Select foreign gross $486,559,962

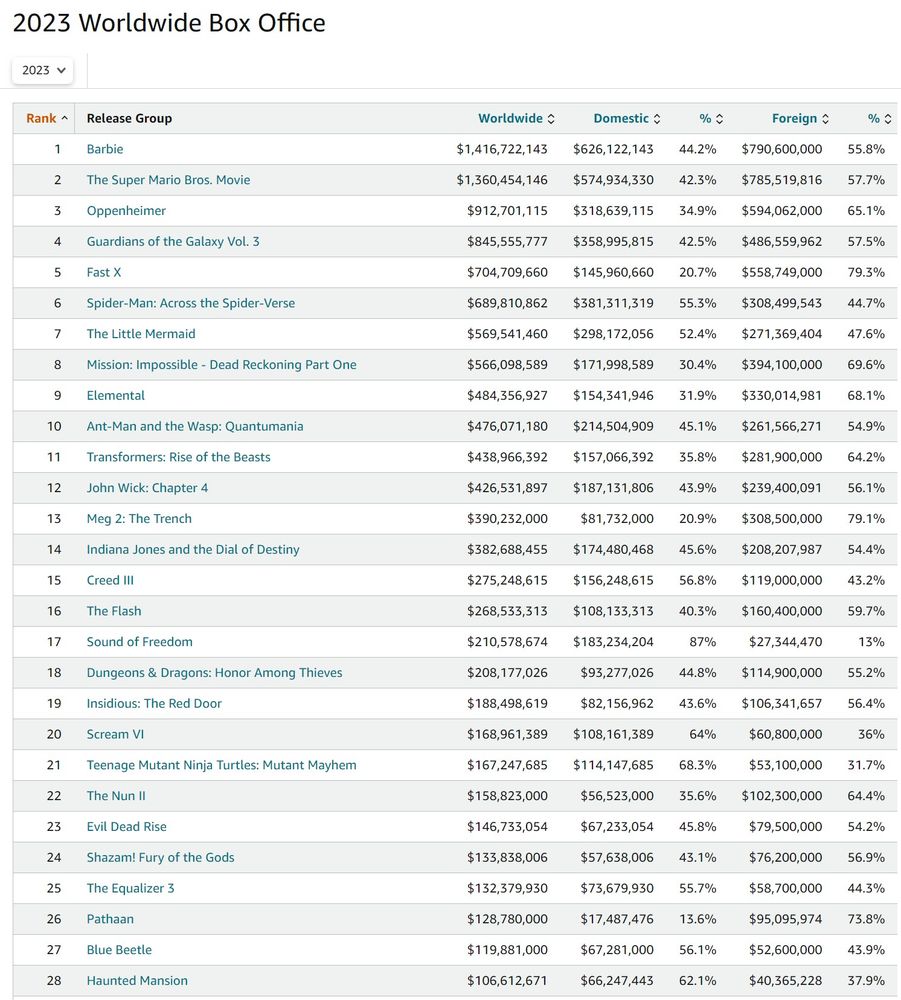click(x=782, y=242)
